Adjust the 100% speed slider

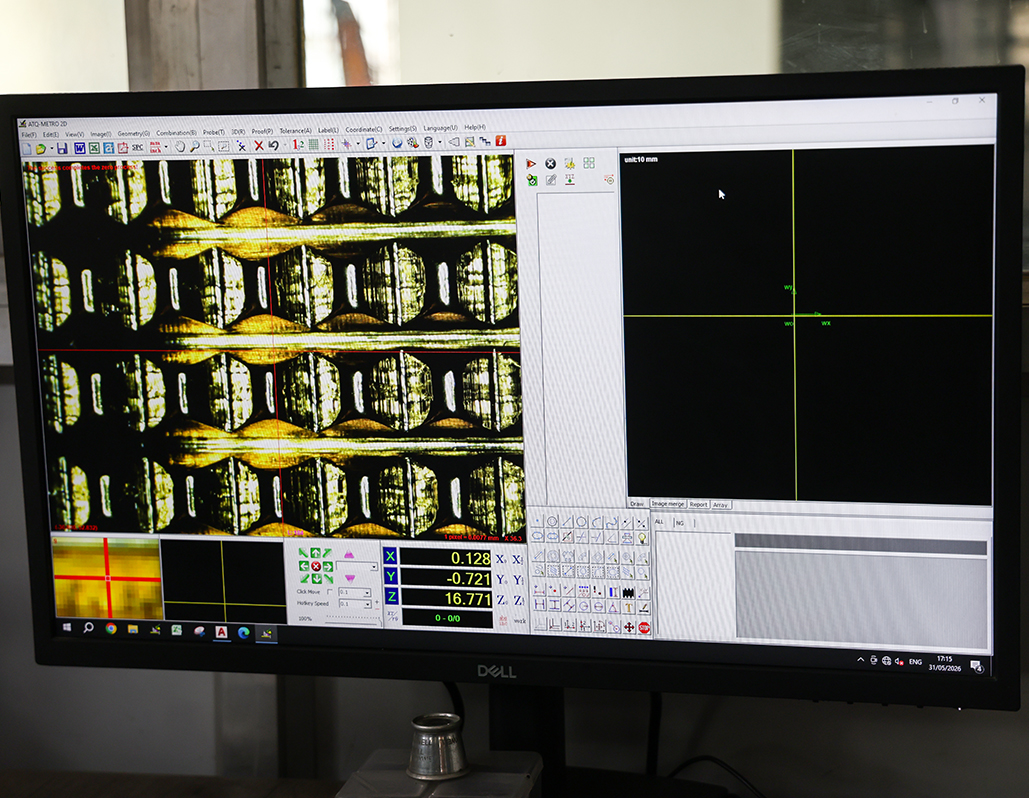click(x=352, y=618)
